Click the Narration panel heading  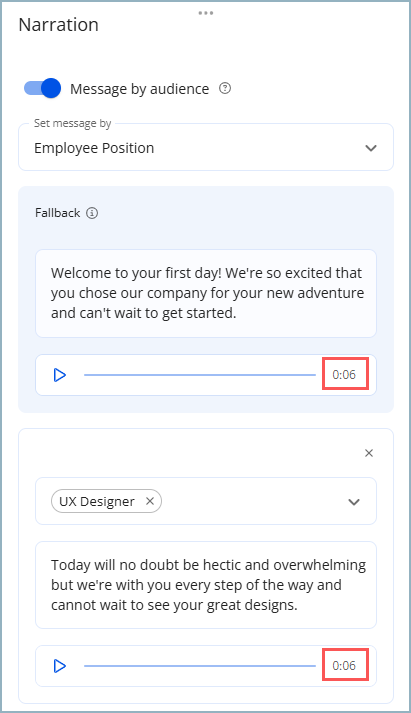(58, 25)
